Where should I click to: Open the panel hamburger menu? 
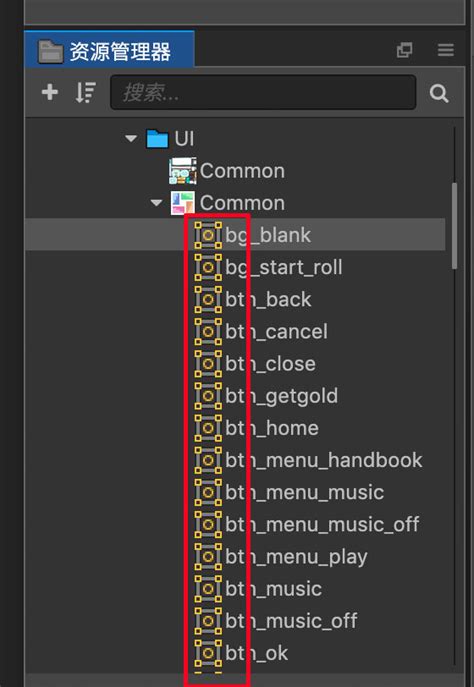coord(446,50)
